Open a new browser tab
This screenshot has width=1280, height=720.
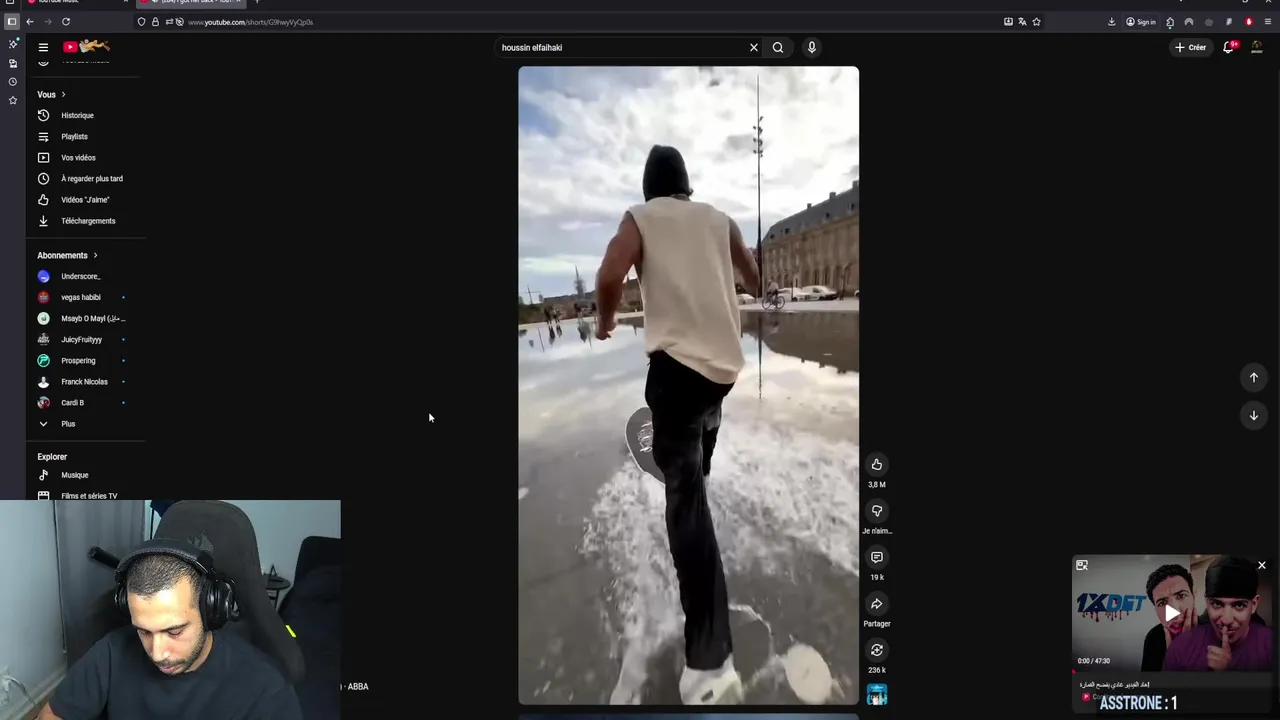(257, 3)
